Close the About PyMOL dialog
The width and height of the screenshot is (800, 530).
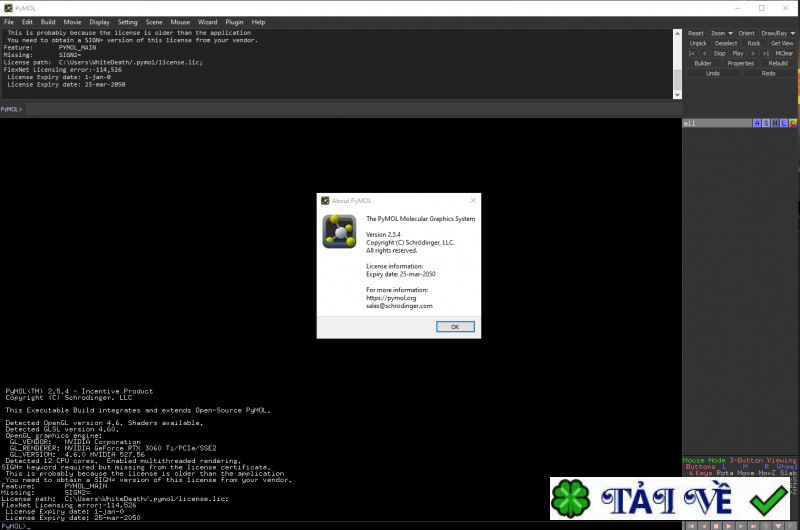(x=473, y=200)
